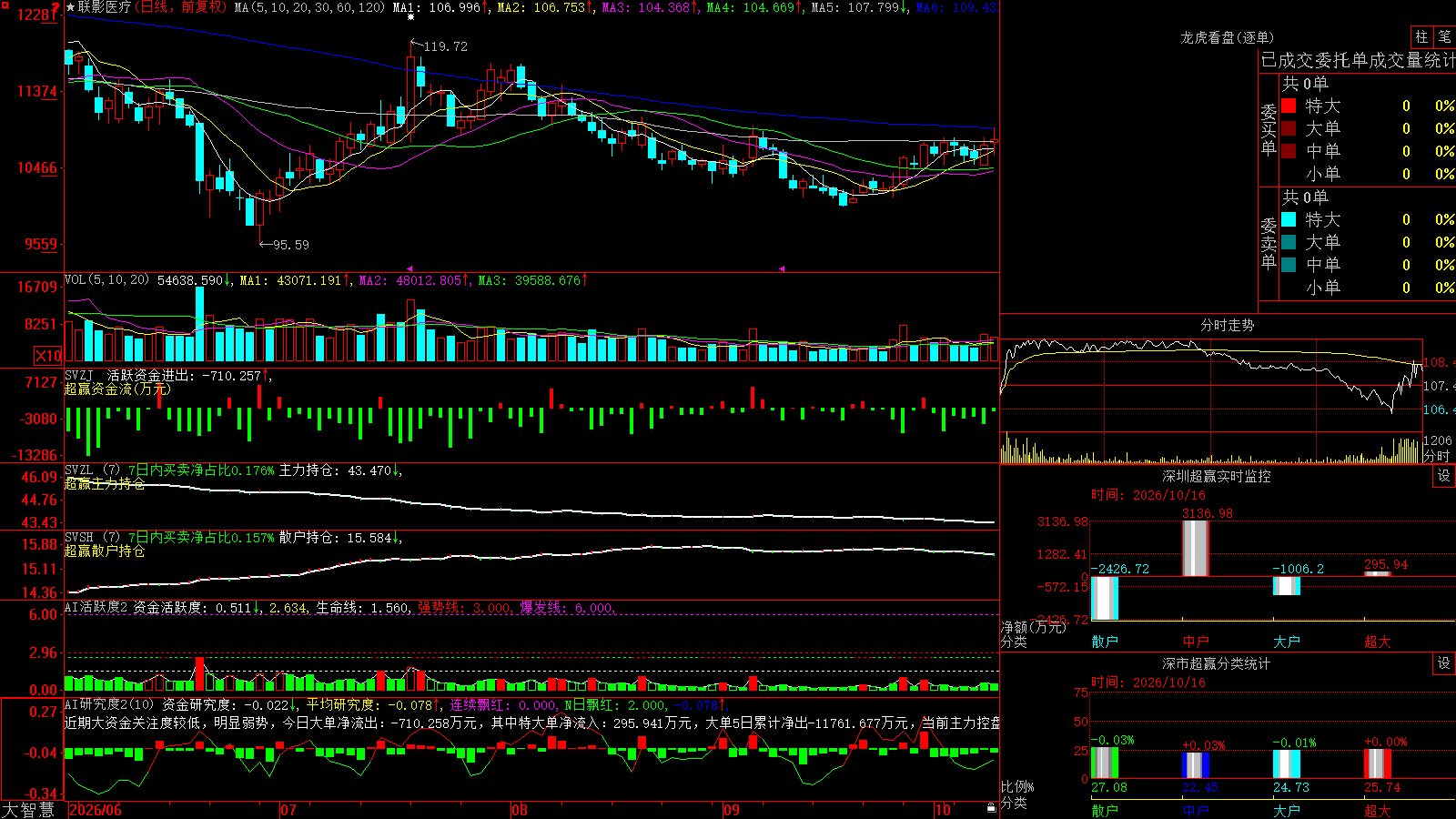Click the cyan 特大 sell-order color swatch

click(1289, 219)
